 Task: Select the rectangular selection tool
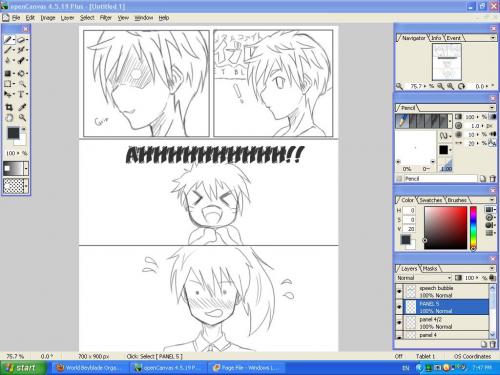pyautogui.click(x=8, y=84)
